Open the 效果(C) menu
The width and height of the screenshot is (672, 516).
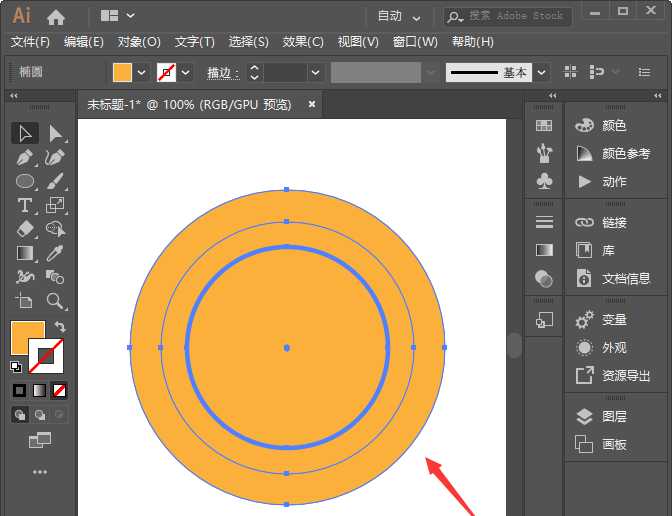[303, 42]
